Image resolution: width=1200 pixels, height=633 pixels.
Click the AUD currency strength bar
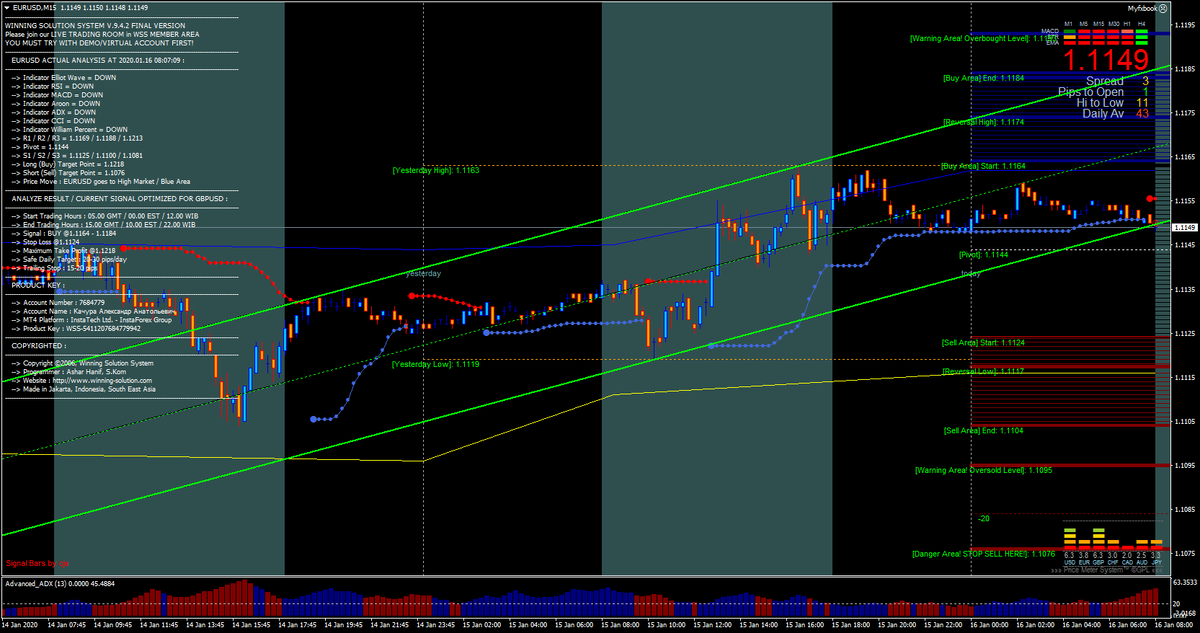pyautogui.click(x=1142, y=543)
